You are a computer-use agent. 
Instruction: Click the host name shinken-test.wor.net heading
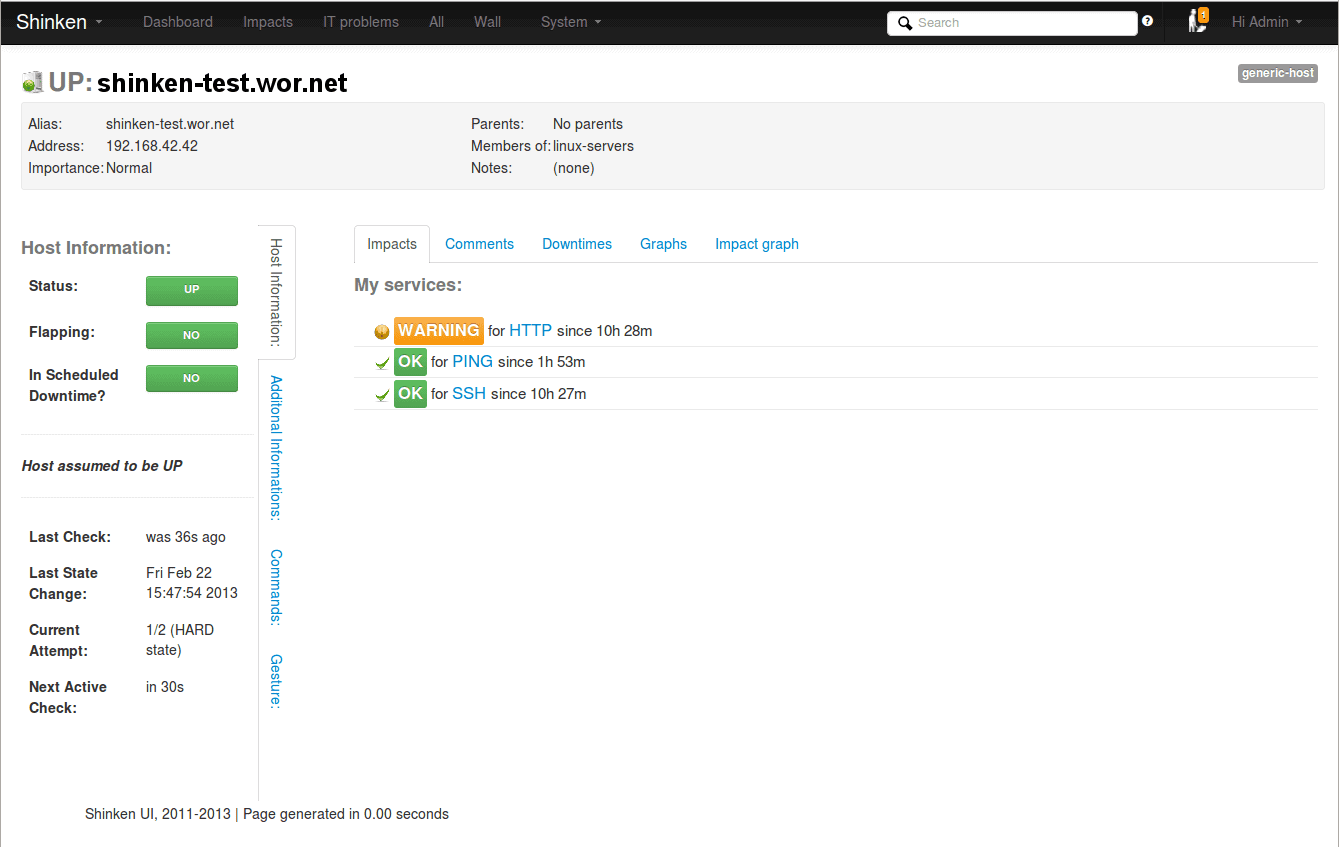(x=222, y=82)
